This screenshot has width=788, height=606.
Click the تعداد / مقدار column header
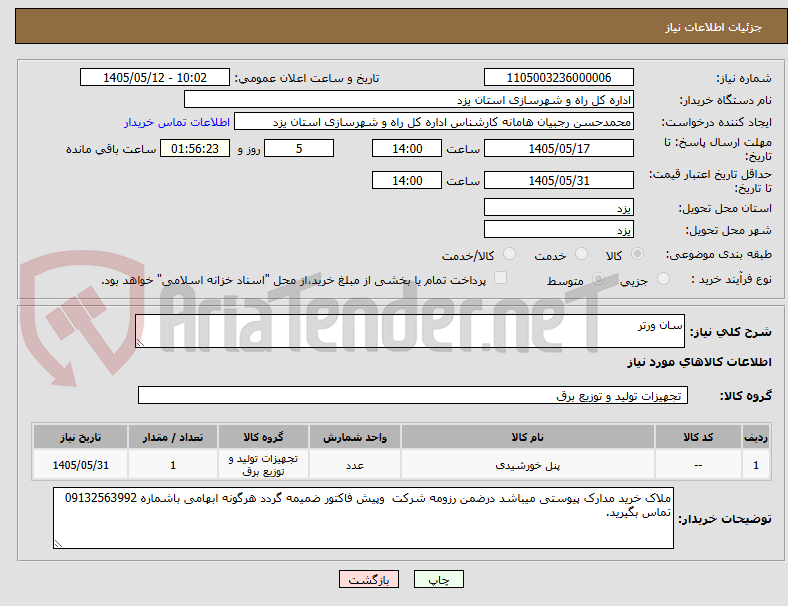(x=173, y=437)
